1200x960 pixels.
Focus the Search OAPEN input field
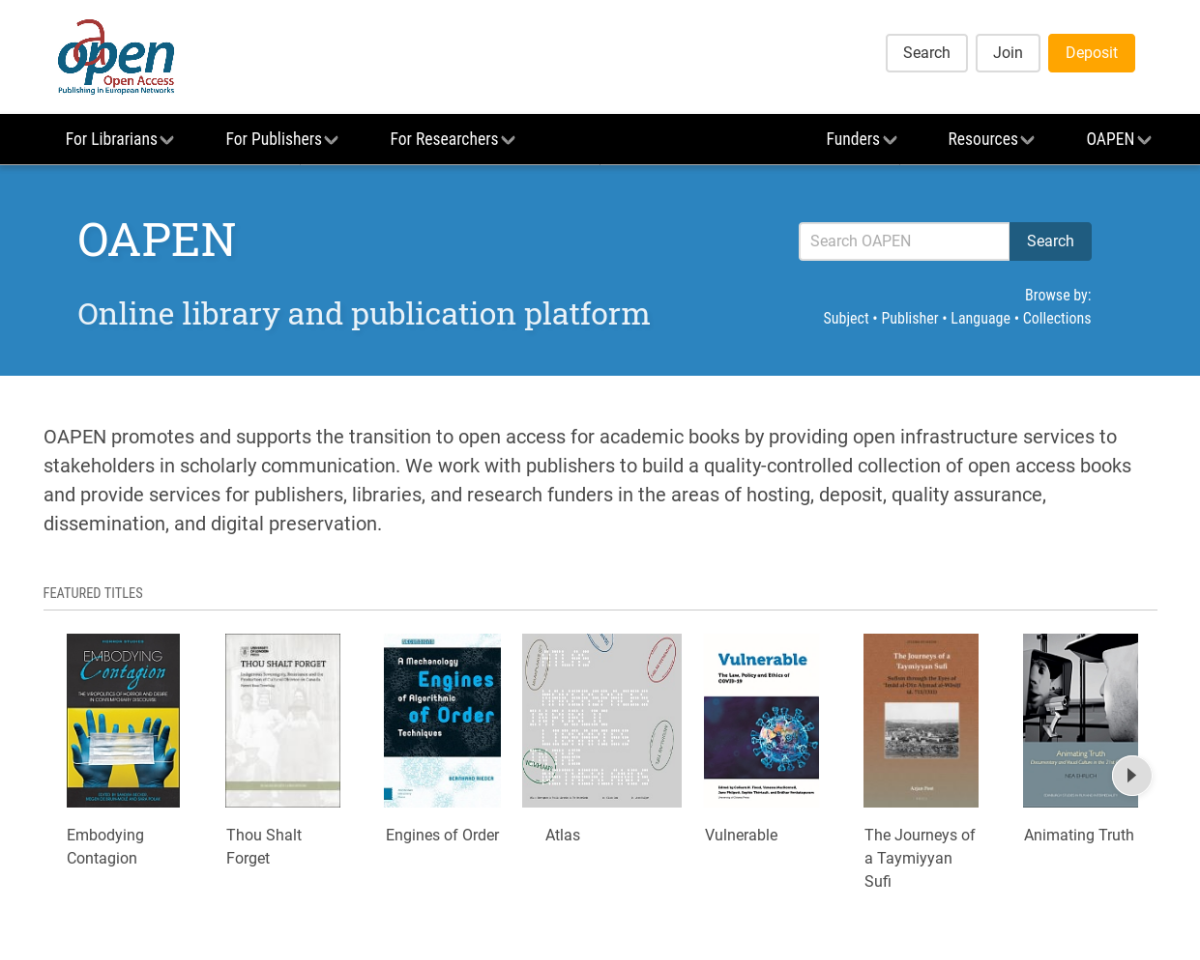tap(904, 241)
